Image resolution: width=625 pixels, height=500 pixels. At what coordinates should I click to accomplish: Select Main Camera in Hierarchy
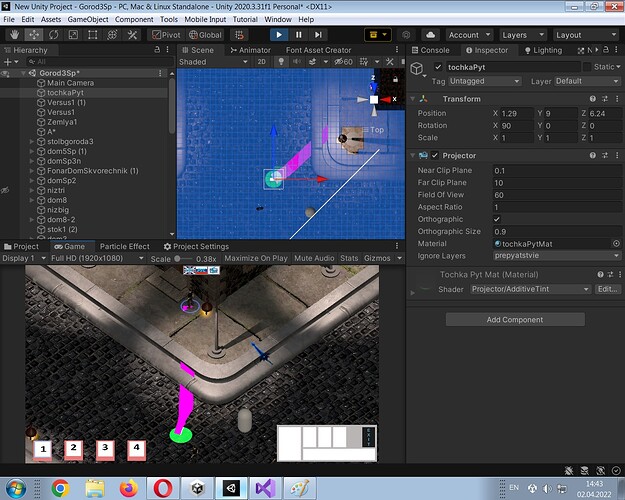coord(71,83)
